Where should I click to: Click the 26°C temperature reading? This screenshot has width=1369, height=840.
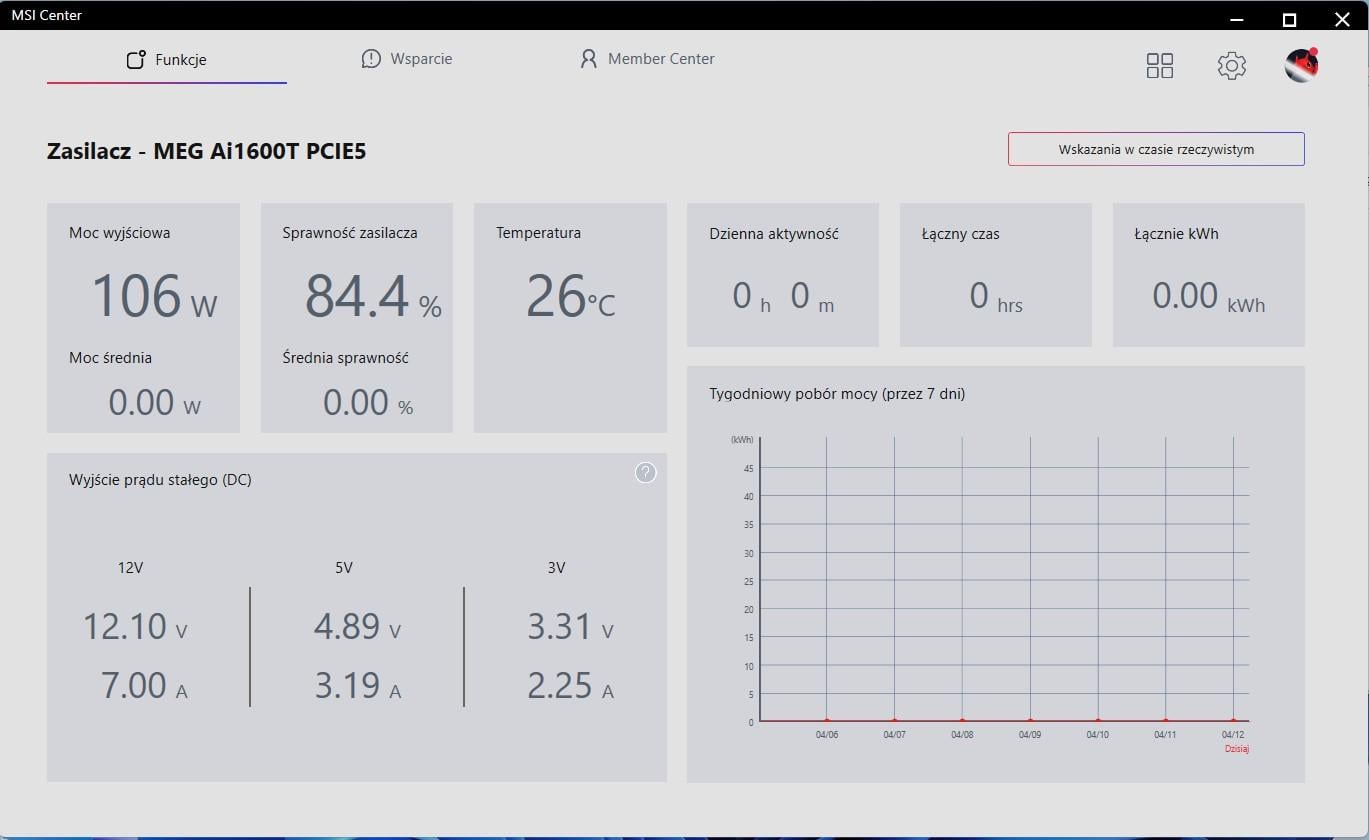pyautogui.click(x=570, y=297)
